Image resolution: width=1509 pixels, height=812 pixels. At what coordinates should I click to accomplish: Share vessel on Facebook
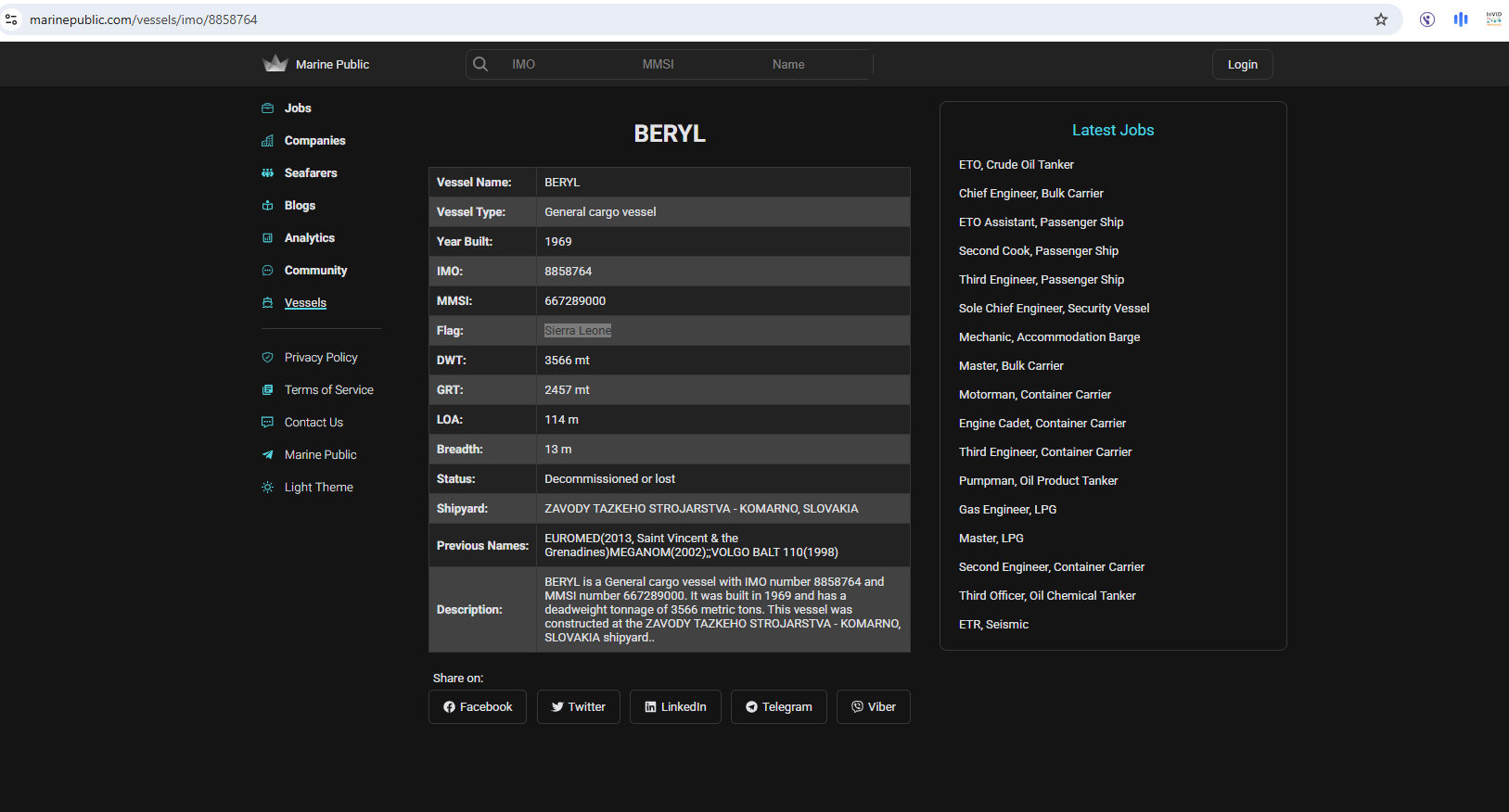tap(478, 707)
